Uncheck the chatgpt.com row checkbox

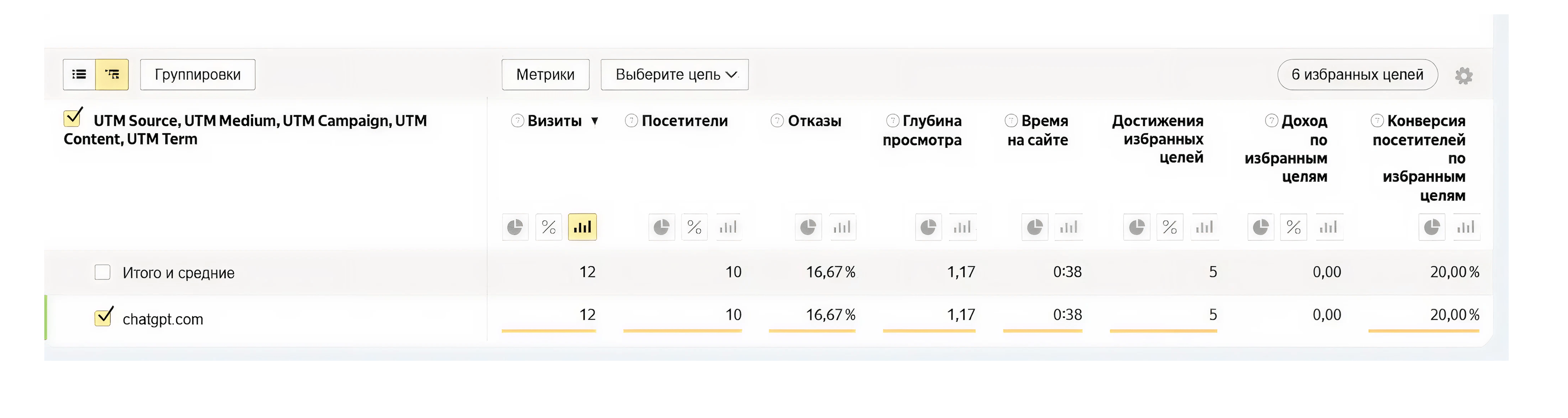pyautogui.click(x=103, y=318)
